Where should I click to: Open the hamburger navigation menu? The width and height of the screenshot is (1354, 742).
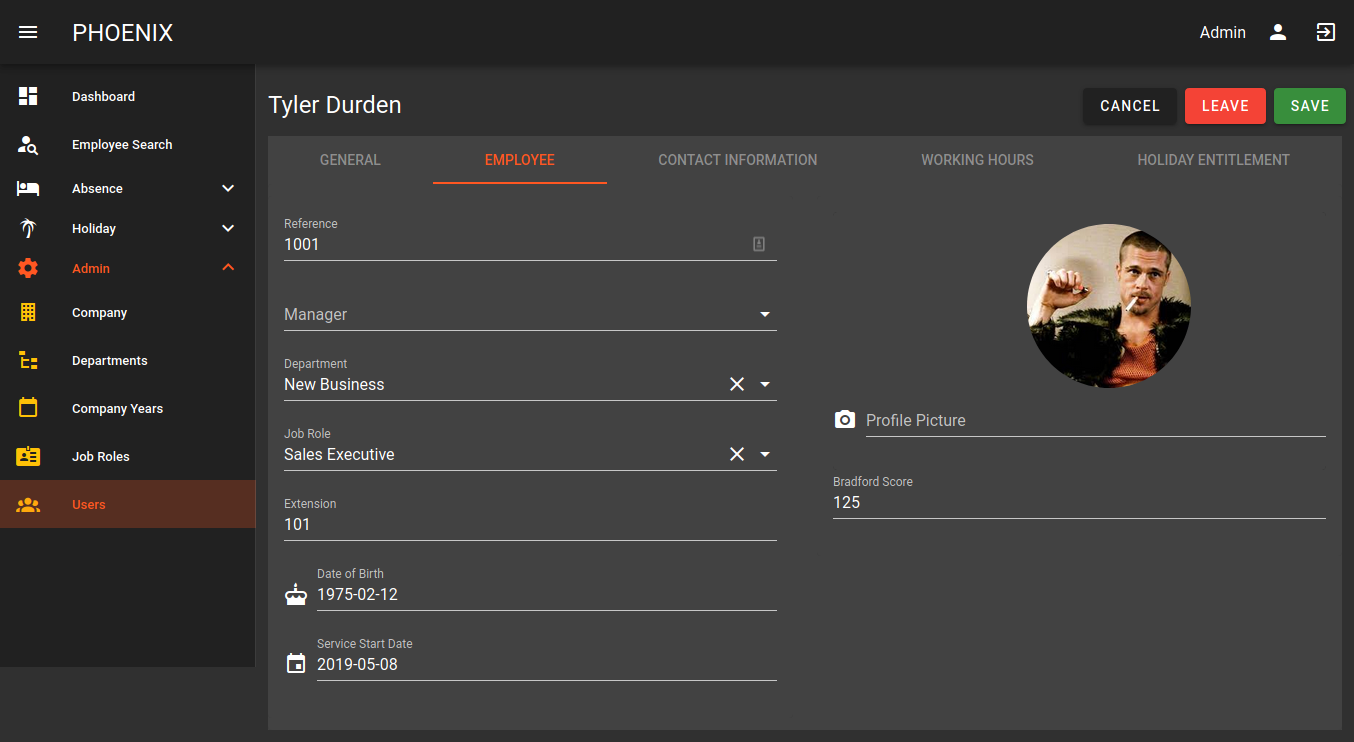[28, 32]
